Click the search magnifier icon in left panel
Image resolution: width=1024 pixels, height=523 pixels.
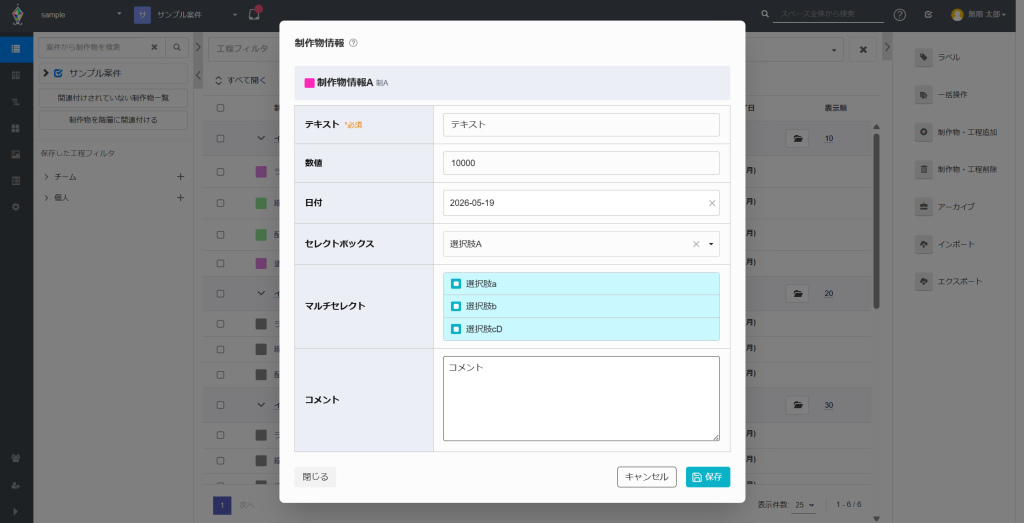coord(176,48)
